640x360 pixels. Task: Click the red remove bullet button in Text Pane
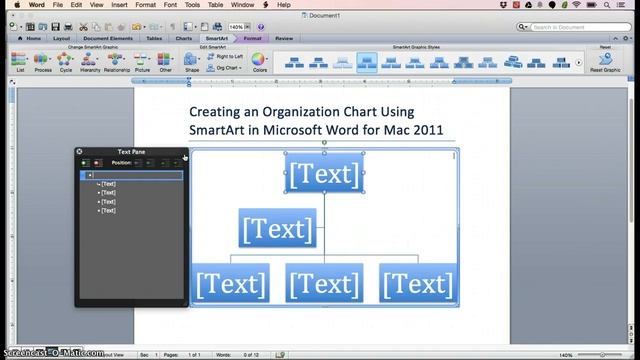point(98,163)
